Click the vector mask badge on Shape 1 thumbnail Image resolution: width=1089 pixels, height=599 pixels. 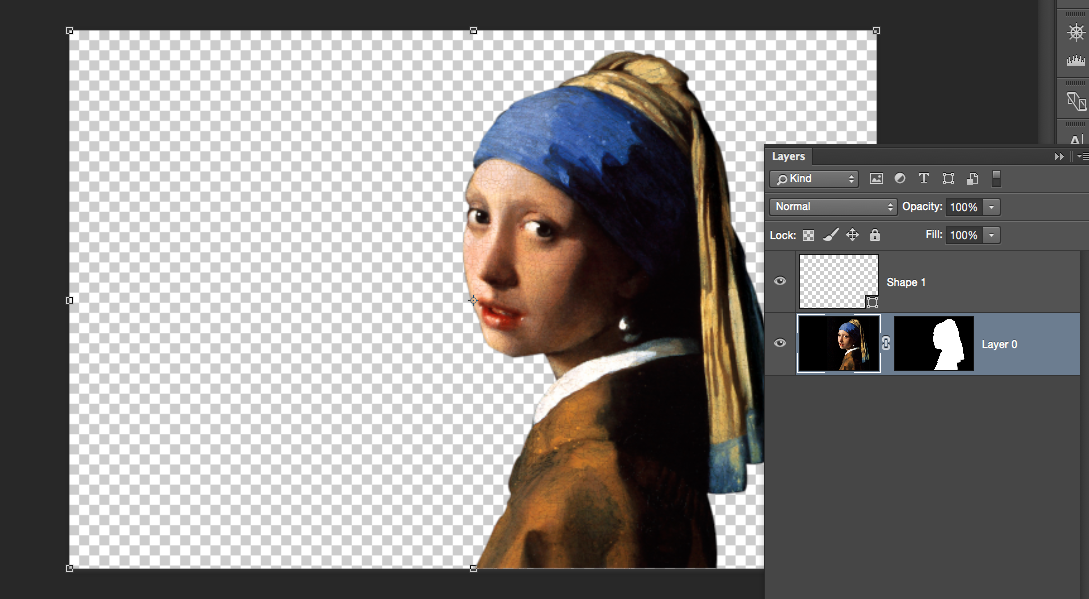pyautogui.click(x=872, y=302)
